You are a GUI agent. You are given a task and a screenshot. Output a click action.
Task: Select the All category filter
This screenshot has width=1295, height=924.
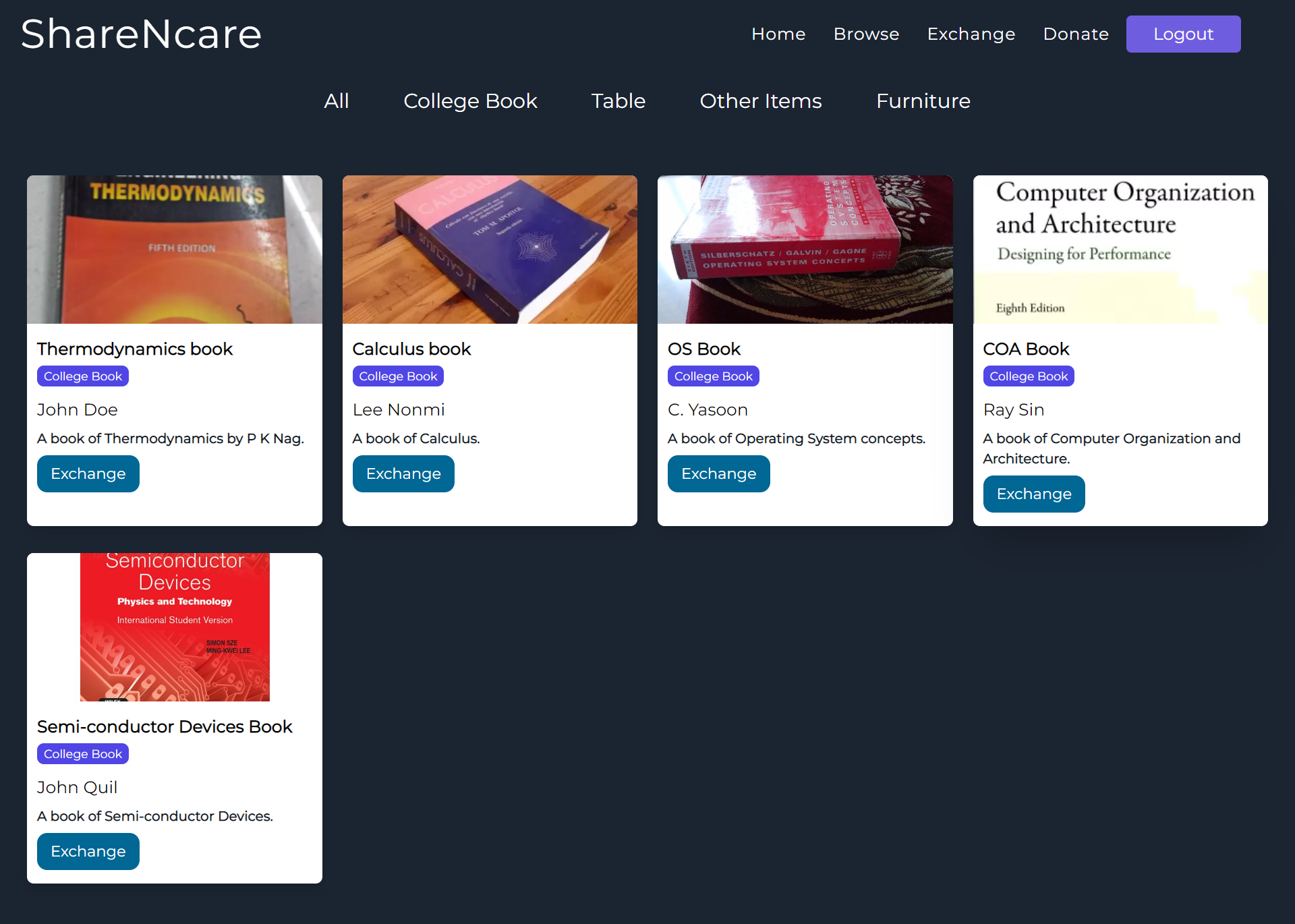(336, 100)
